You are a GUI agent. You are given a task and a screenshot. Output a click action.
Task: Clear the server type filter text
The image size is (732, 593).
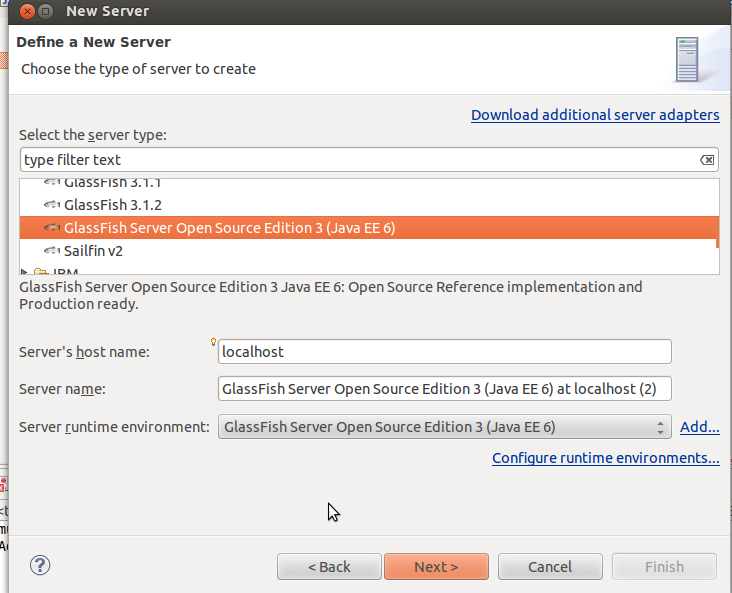tap(706, 160)
